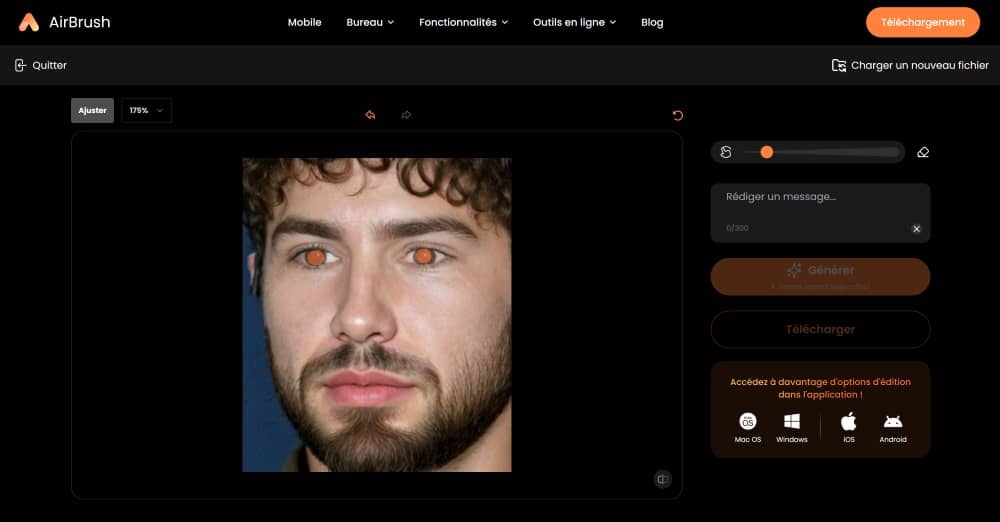Click the Windows download icon
This screenshot has height=522, width=1000.
(x=791, y=421)
